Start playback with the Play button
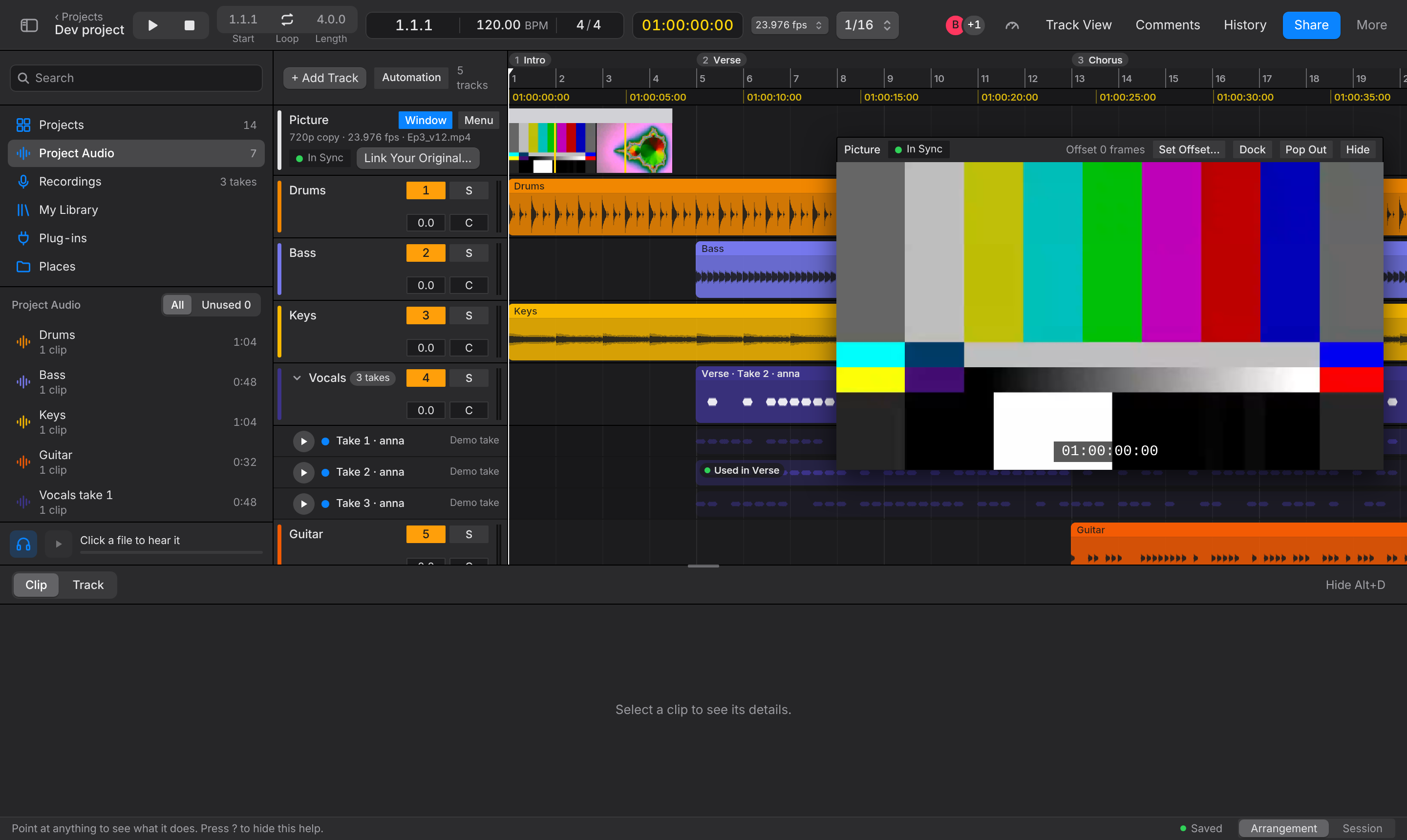The width and height of the screenshot is (1407, 840). [152, 25]
